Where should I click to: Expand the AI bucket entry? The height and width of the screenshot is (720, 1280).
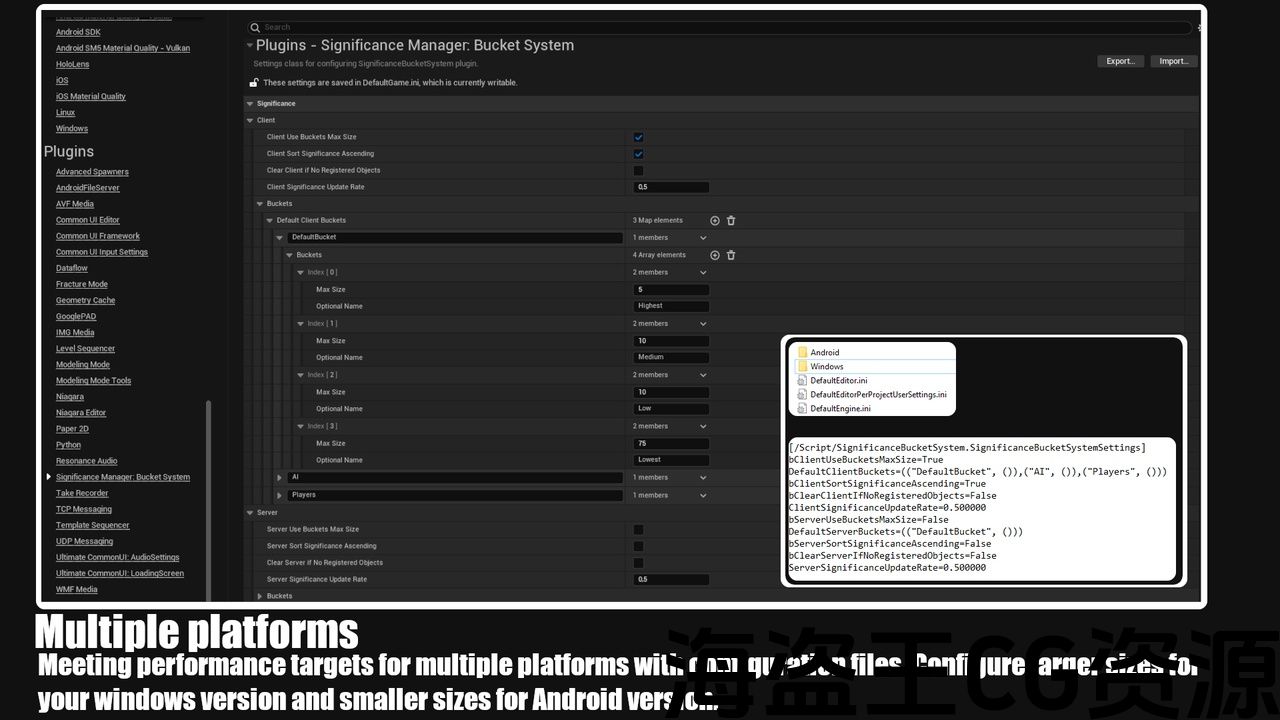tap(279, 478)
